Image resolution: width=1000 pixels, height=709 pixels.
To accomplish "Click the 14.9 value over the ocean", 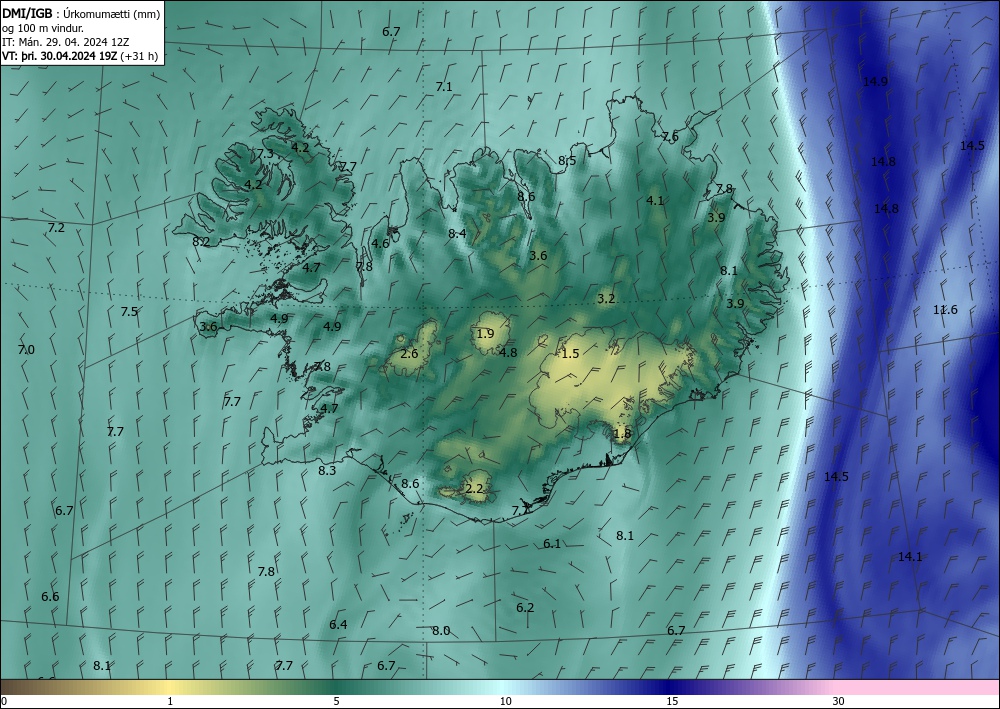I will (875, 82).
